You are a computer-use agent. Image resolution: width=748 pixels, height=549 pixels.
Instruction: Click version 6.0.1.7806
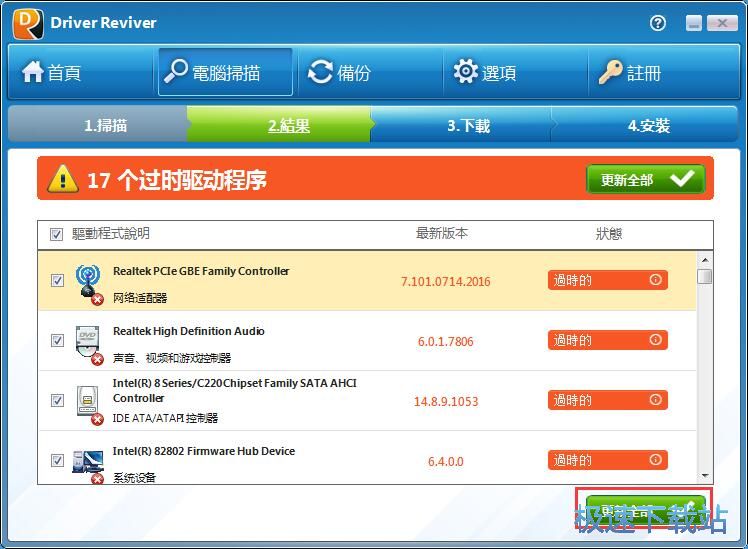tap(446, 342)
